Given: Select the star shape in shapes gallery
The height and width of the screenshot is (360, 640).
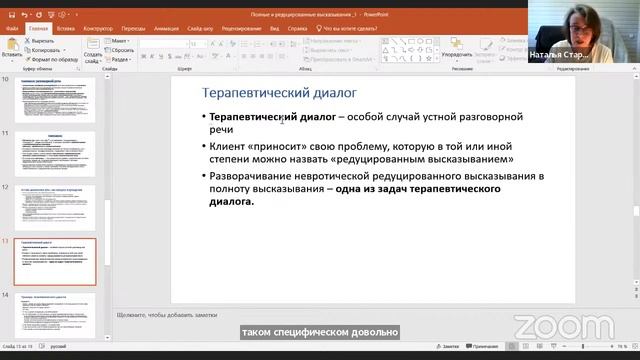Looking at the screenshot, I should [429, 58].
